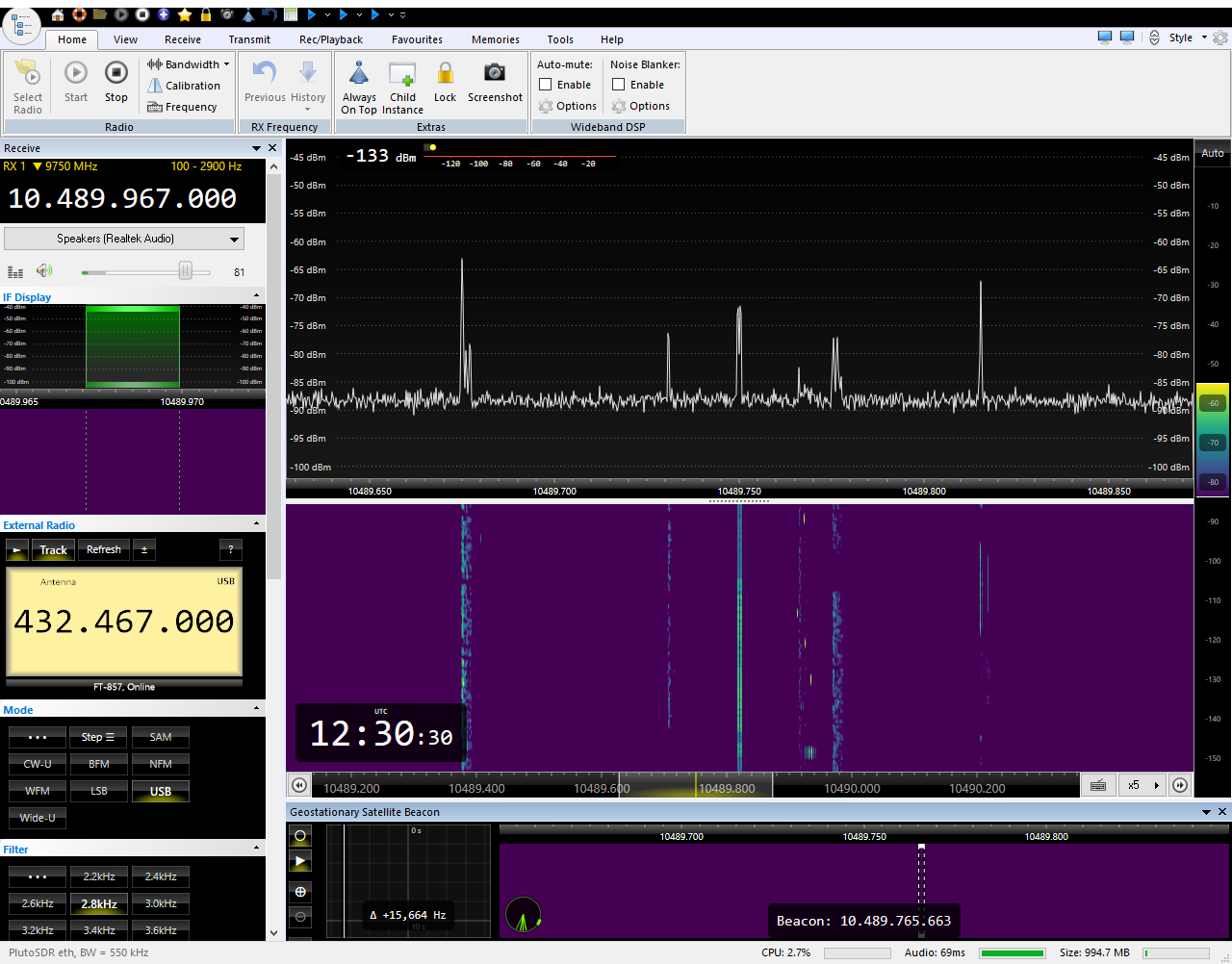This screenshot has height=964, width=1232.
Task: Open the Speakers (Realtek Audio) dropdown
Action: (124, 239)
